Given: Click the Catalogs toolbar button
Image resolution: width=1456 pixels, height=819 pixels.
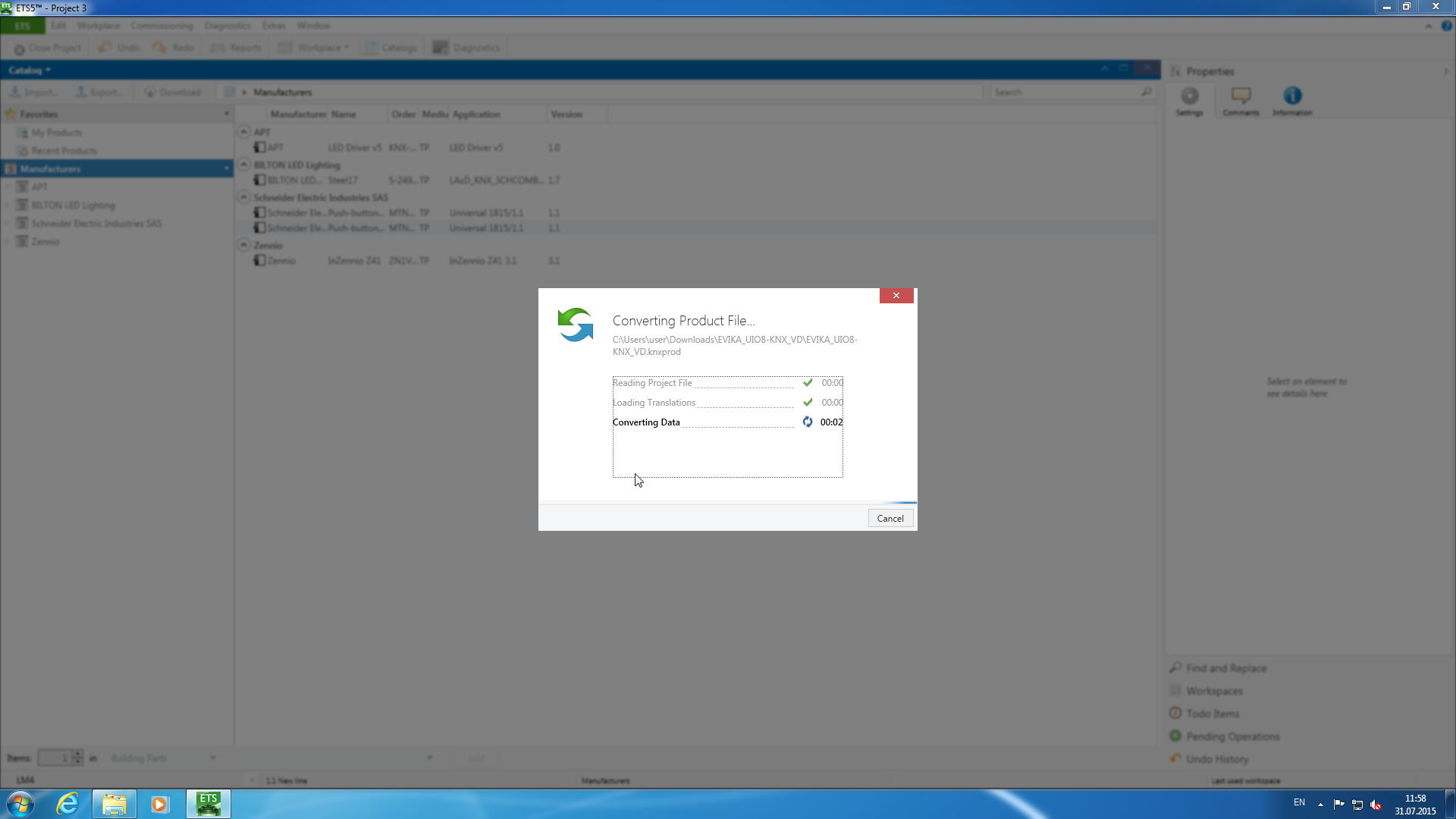Looking at the screenshot, I should [391, 48].
